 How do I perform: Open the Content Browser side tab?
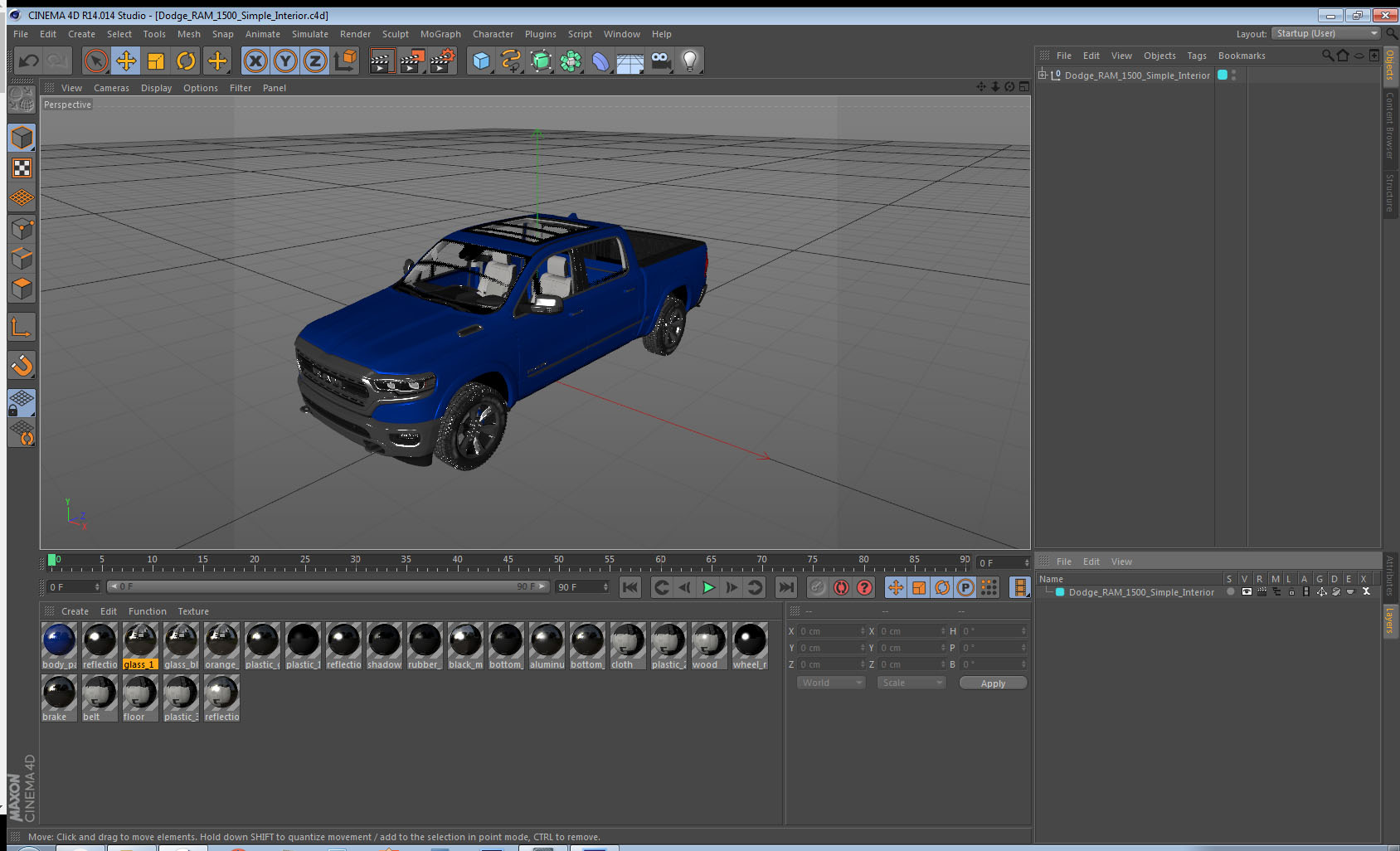tap(1390, 125)
